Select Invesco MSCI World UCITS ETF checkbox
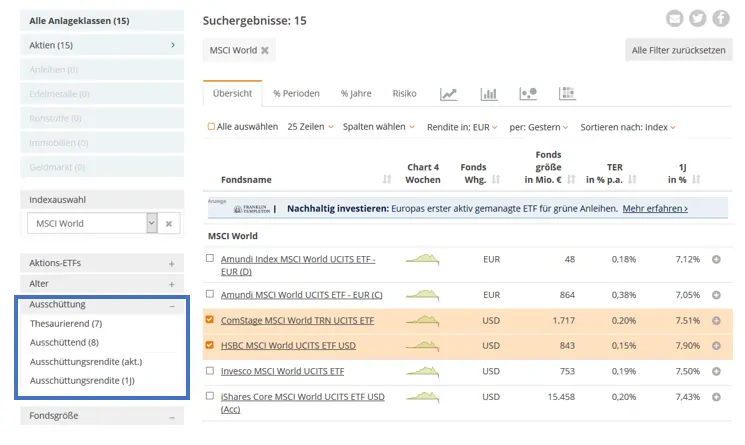This screenshot has height=445, width=745. (210, 370)
